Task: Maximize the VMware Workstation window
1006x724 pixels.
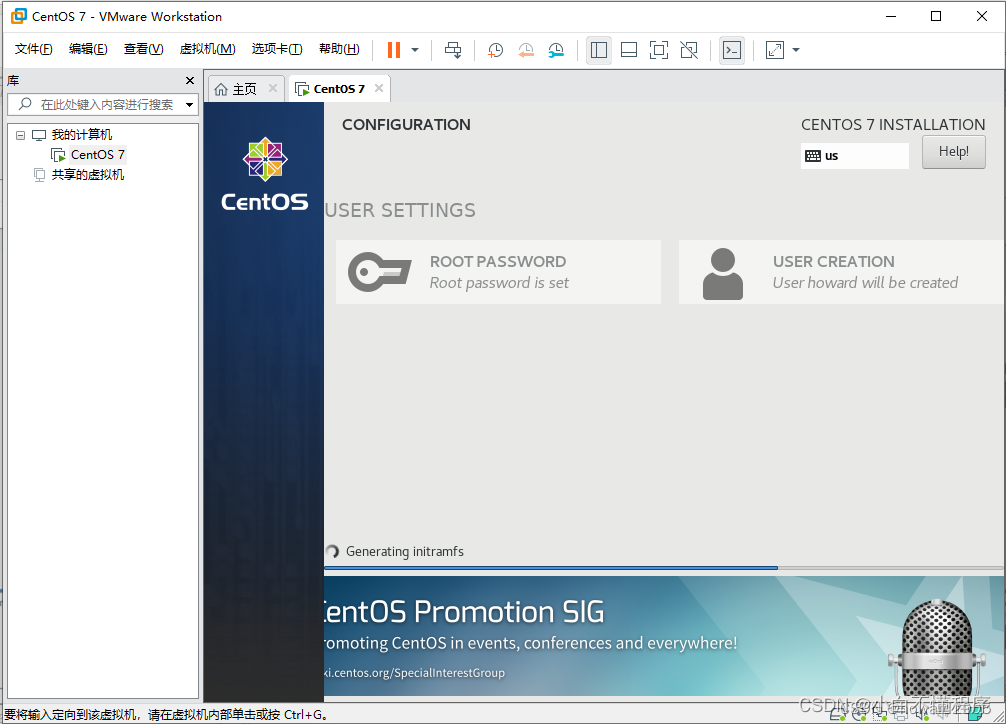Action: (936, 16)
